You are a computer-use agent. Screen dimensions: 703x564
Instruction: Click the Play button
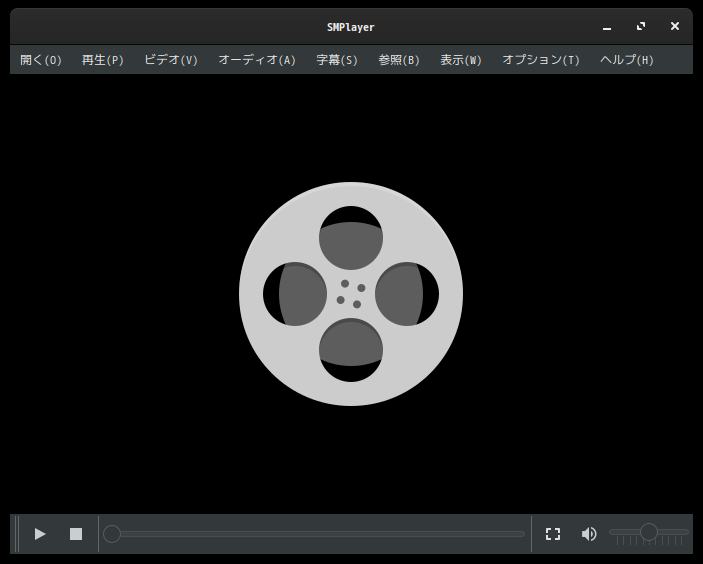coord(40,534)
